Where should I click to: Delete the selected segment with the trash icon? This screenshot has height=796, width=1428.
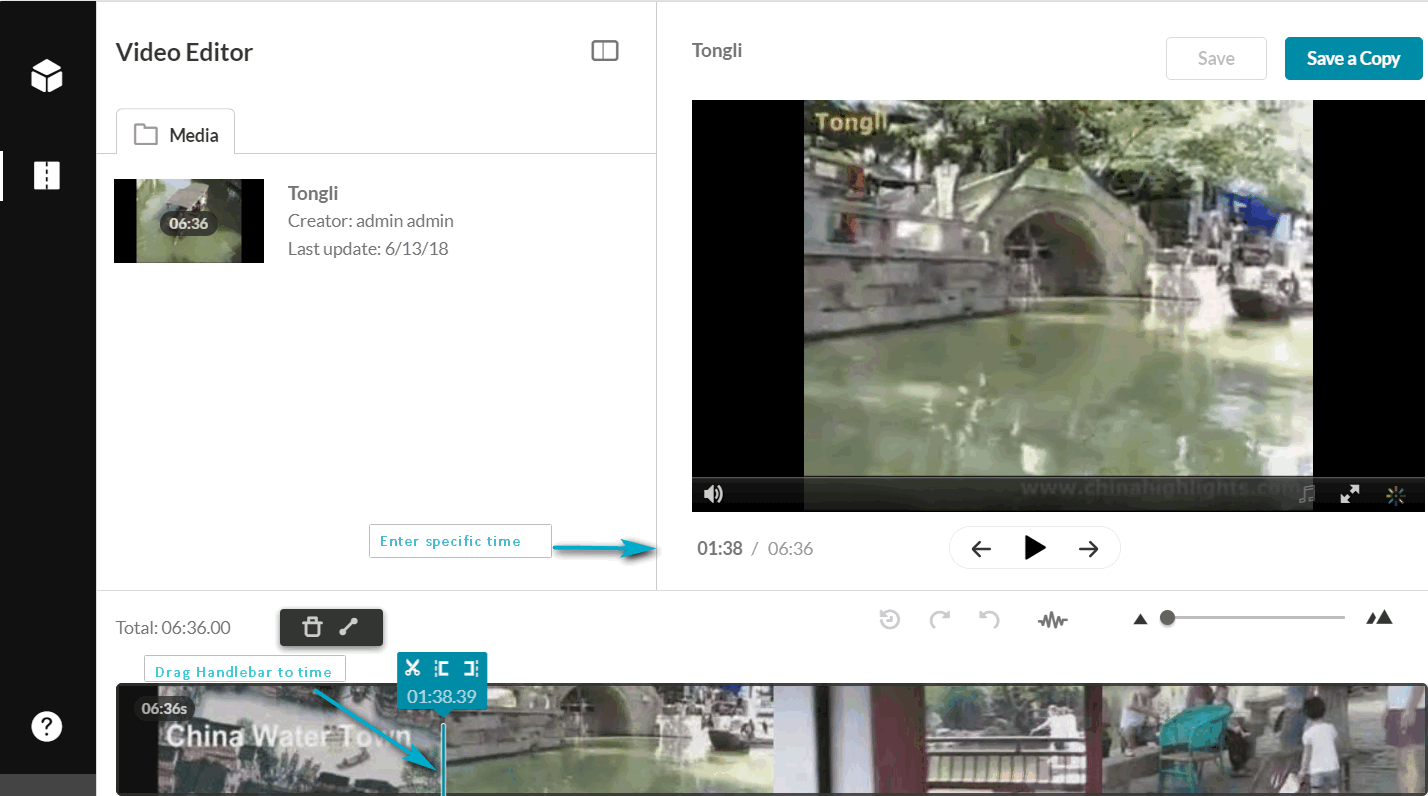click(312, 627)
